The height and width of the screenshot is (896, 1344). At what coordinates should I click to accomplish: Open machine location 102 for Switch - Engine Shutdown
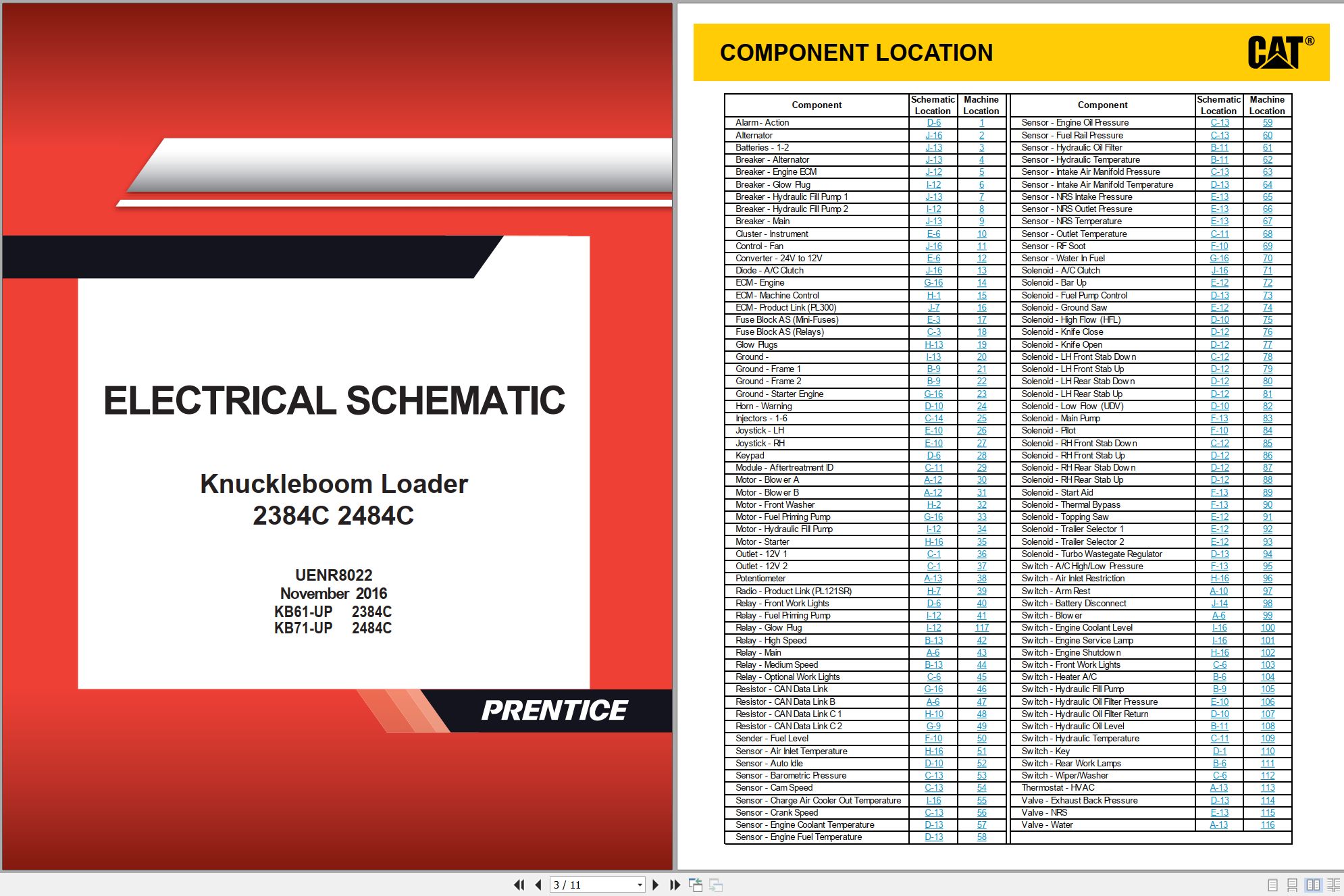[x=1268, y=652]
